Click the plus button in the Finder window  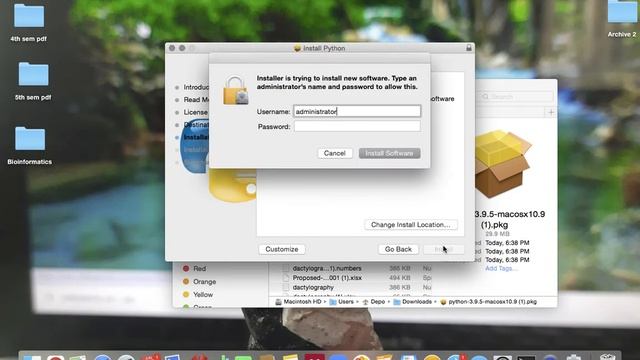click(551, 112)
